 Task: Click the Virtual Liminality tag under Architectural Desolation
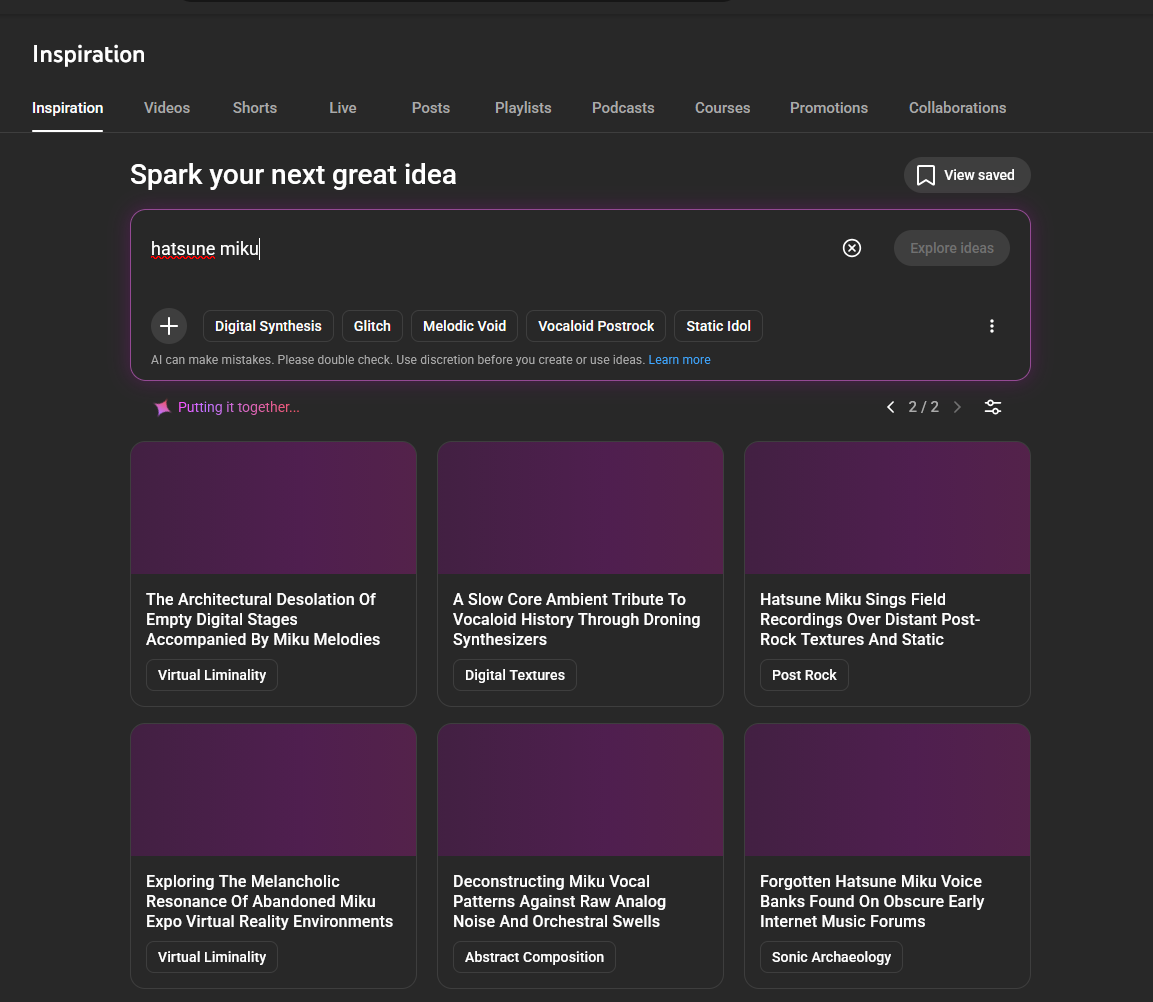point(212,675)
